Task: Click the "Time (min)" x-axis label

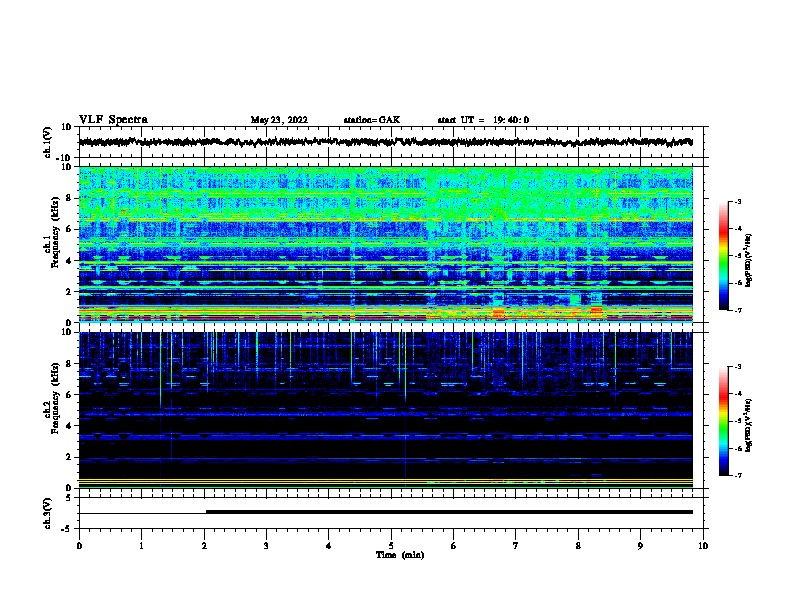Action: (x=400, y=555)
